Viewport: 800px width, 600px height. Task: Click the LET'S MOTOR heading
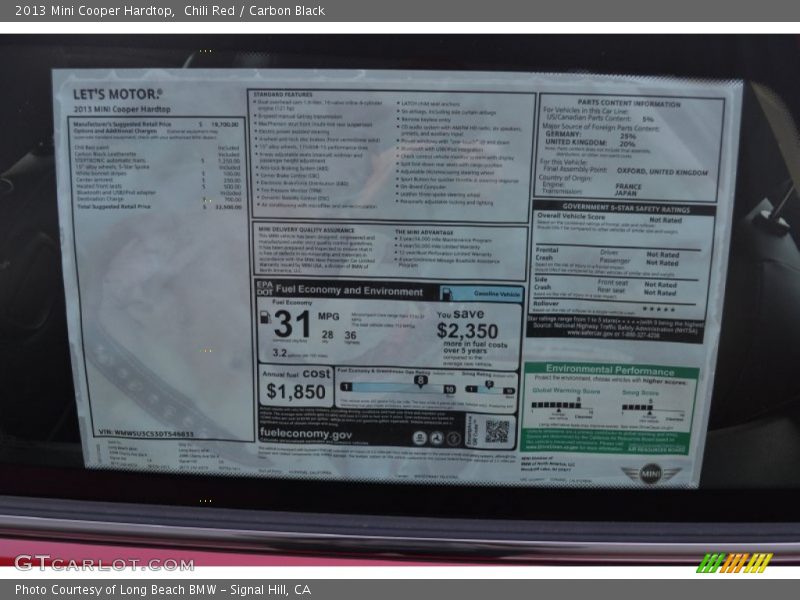(117, 94)
